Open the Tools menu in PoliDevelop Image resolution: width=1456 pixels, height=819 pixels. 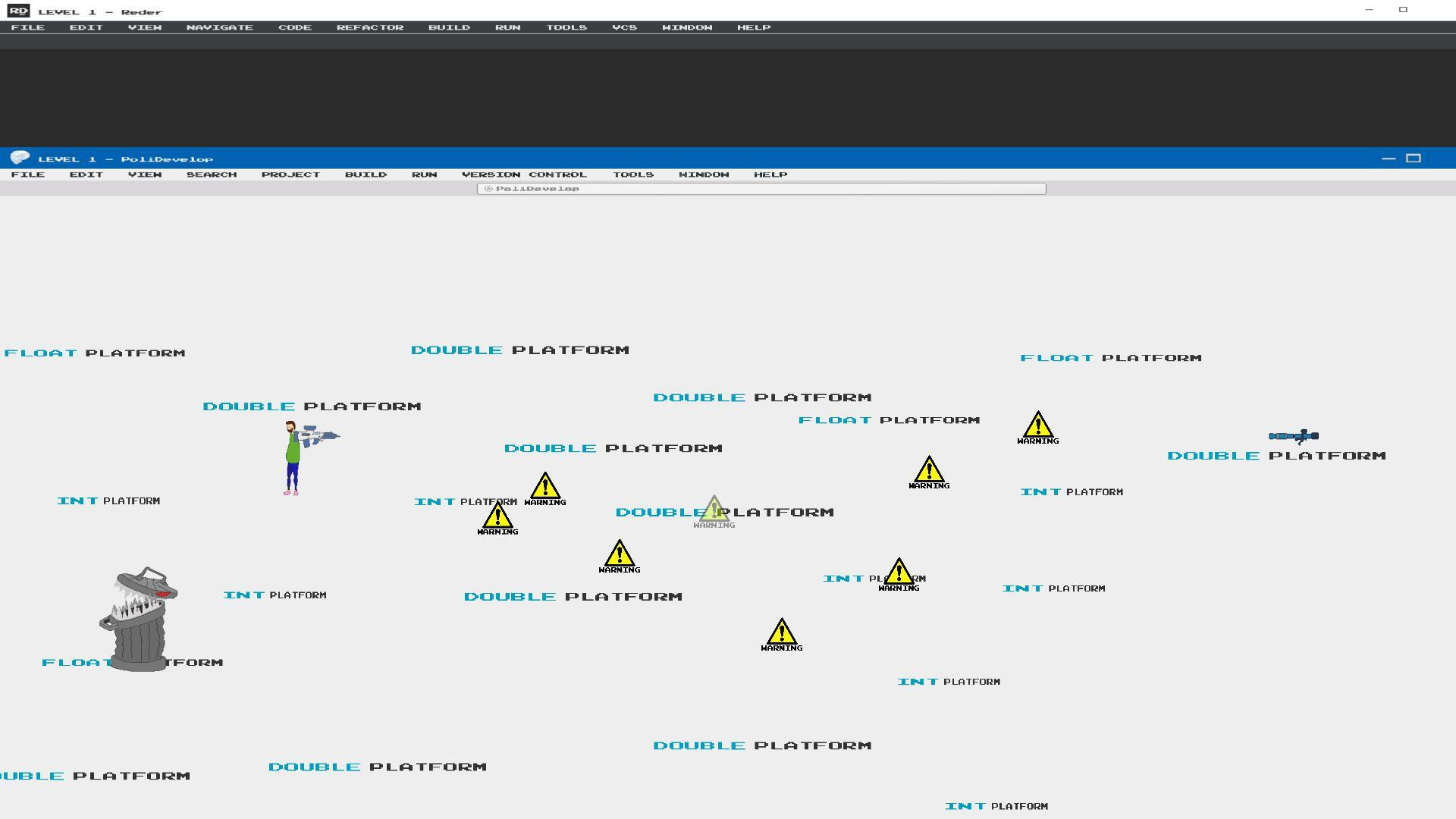tap(633, 174)
